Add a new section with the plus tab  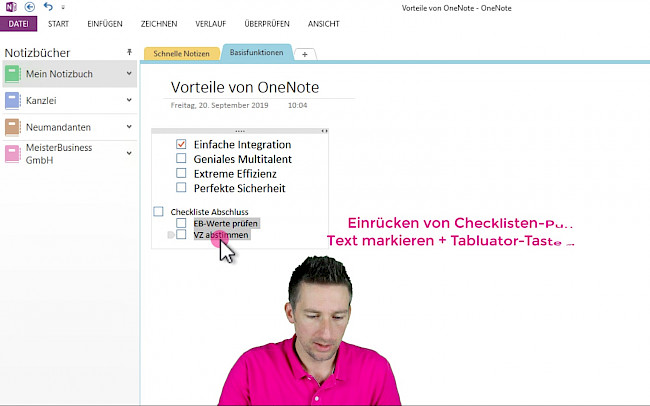tap(305, 54)
